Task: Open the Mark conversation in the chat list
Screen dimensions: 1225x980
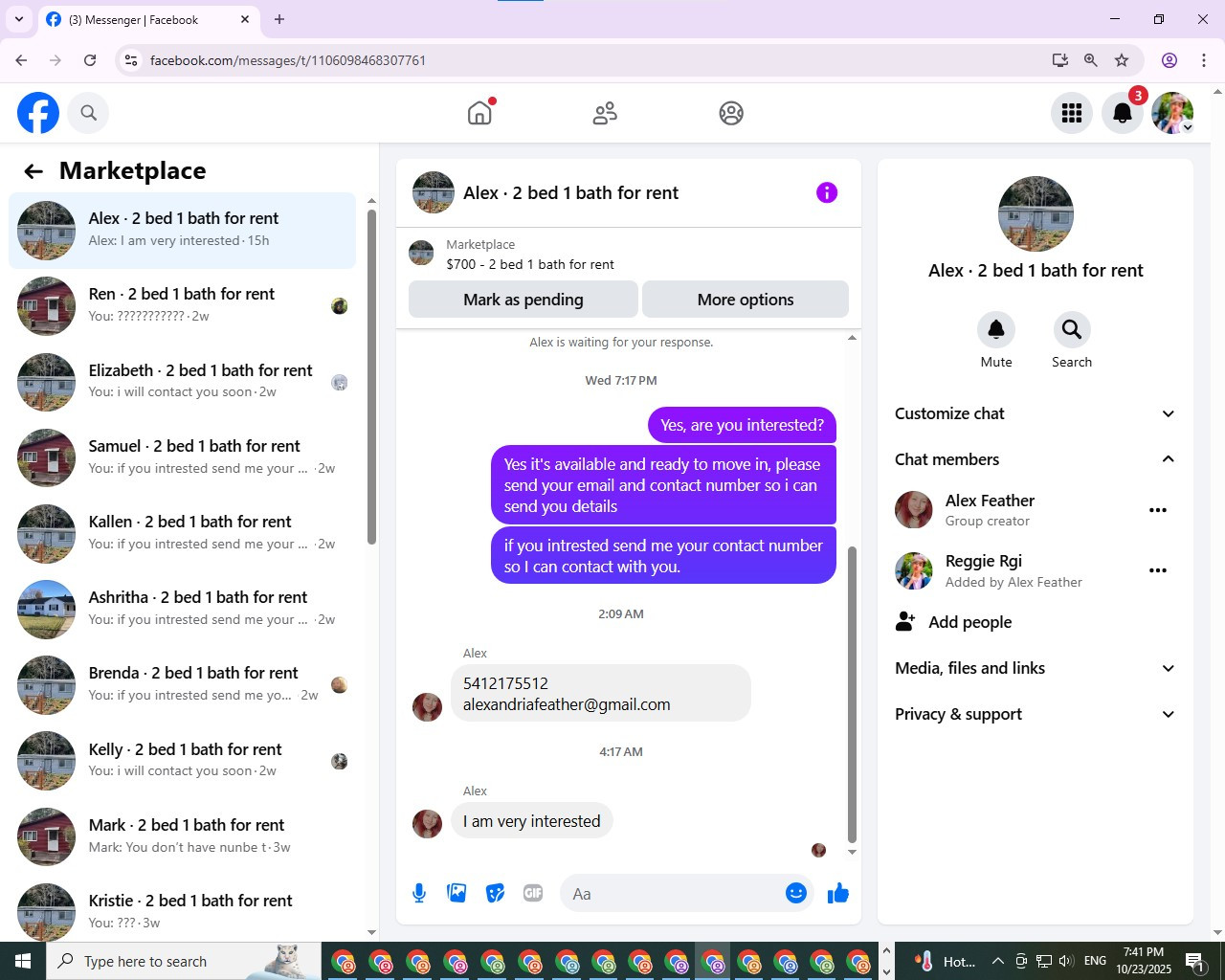Action: tap(183, 836)
